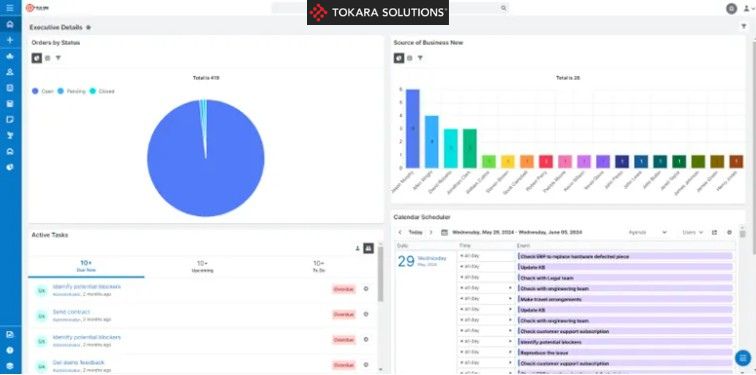Click the star icon beside Executive Details

coord(88,27)
